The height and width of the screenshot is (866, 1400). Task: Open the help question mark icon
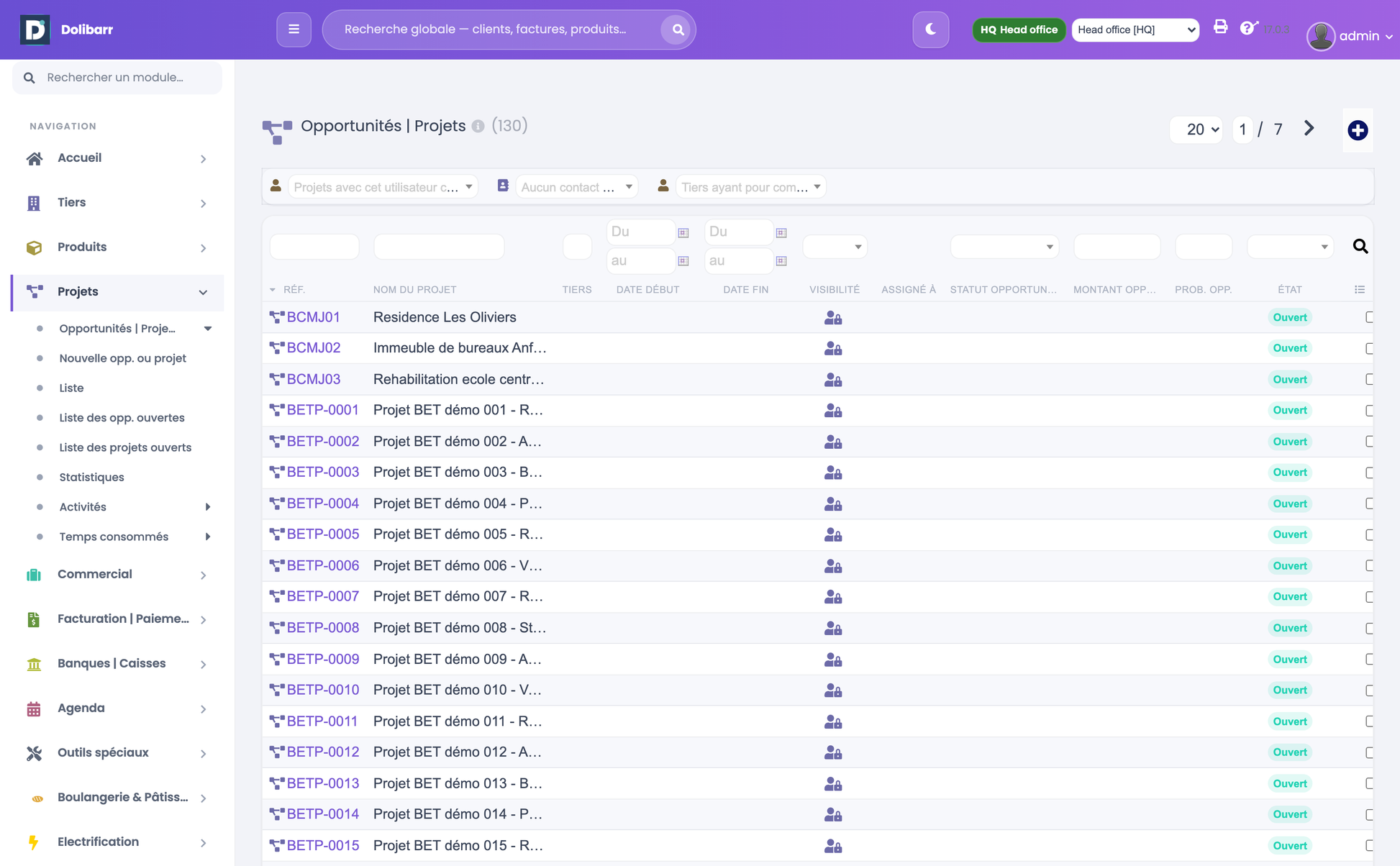[1248, 27]
